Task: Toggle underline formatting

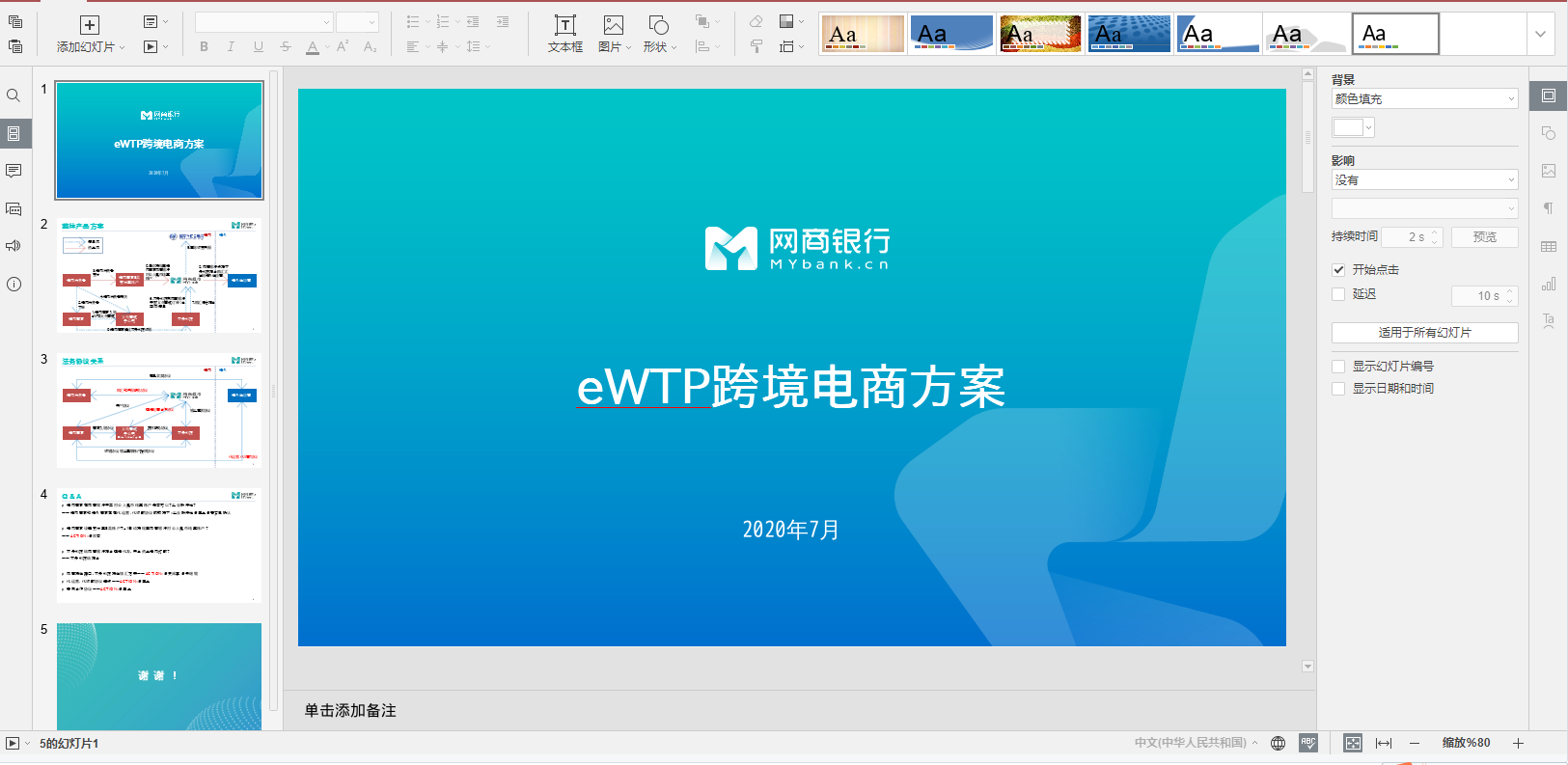Action: click(x=258, y=46)
